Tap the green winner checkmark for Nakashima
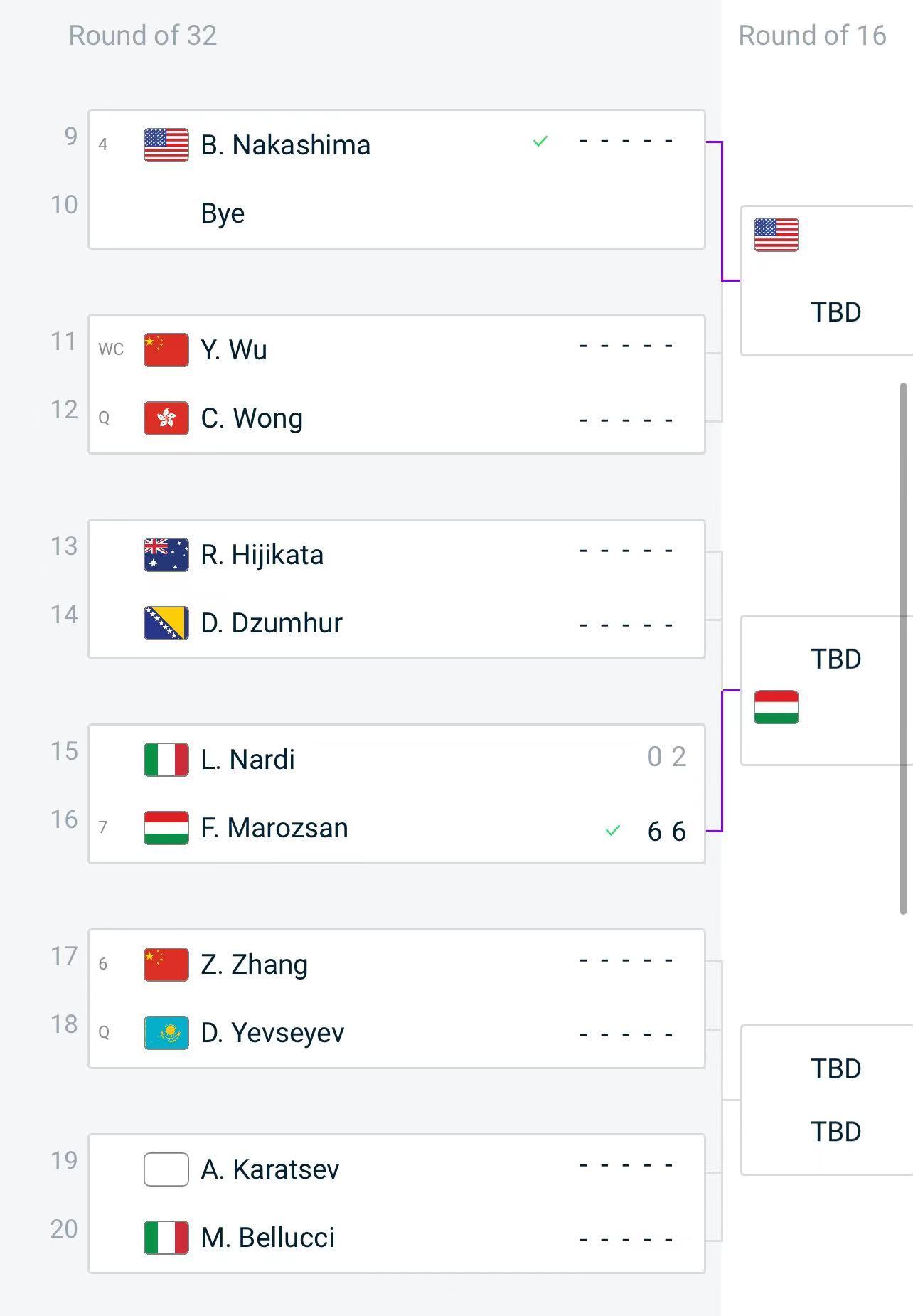 540,142
